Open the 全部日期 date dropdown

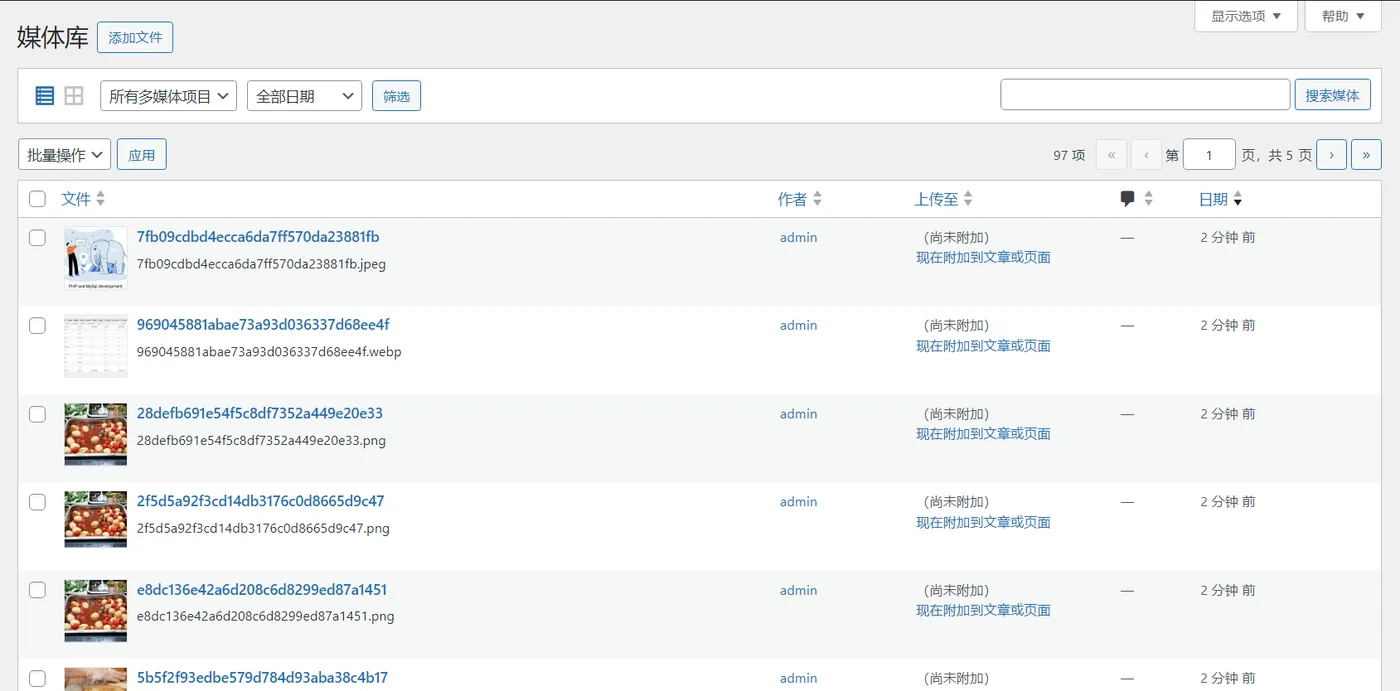304,96
